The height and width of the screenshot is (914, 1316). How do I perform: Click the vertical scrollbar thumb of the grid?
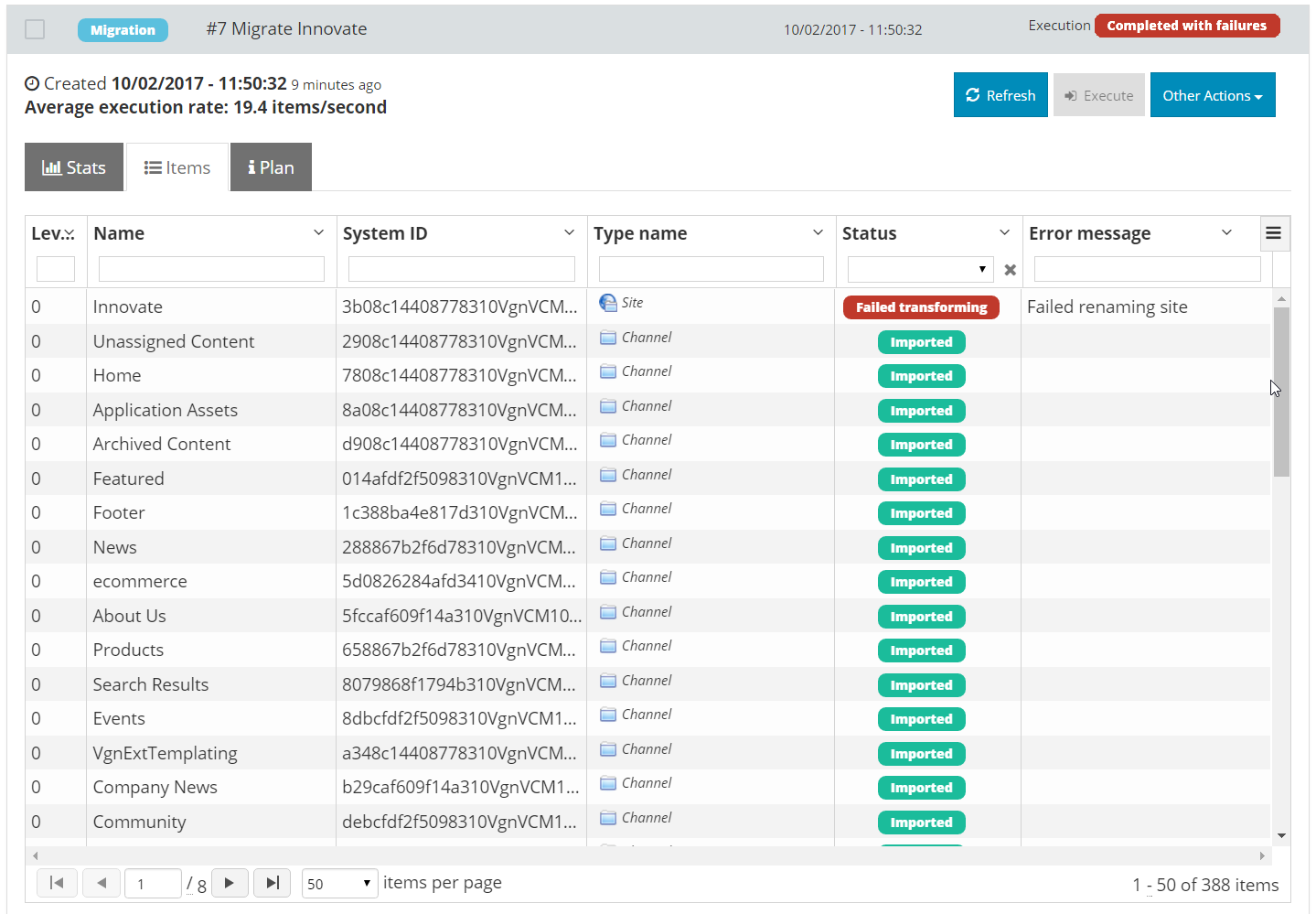(x=1281, y=392)
